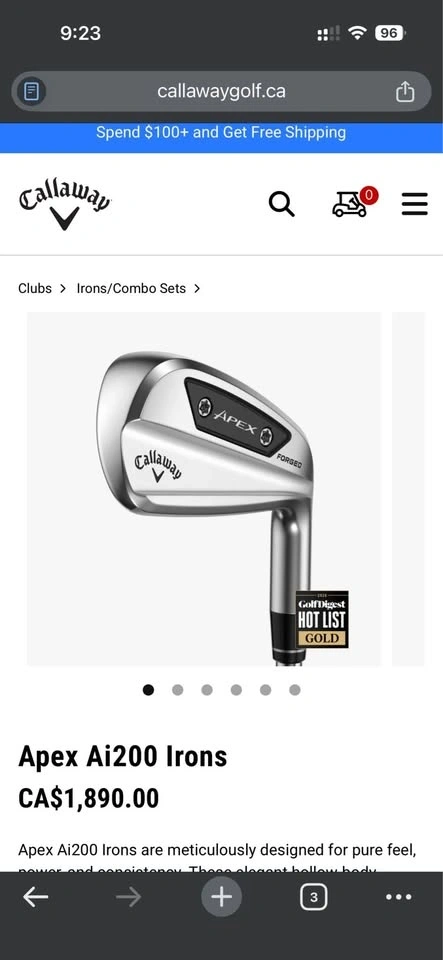Open the hamburger navigation menu
The image size is (443, 960).
[x=414, y=204]
